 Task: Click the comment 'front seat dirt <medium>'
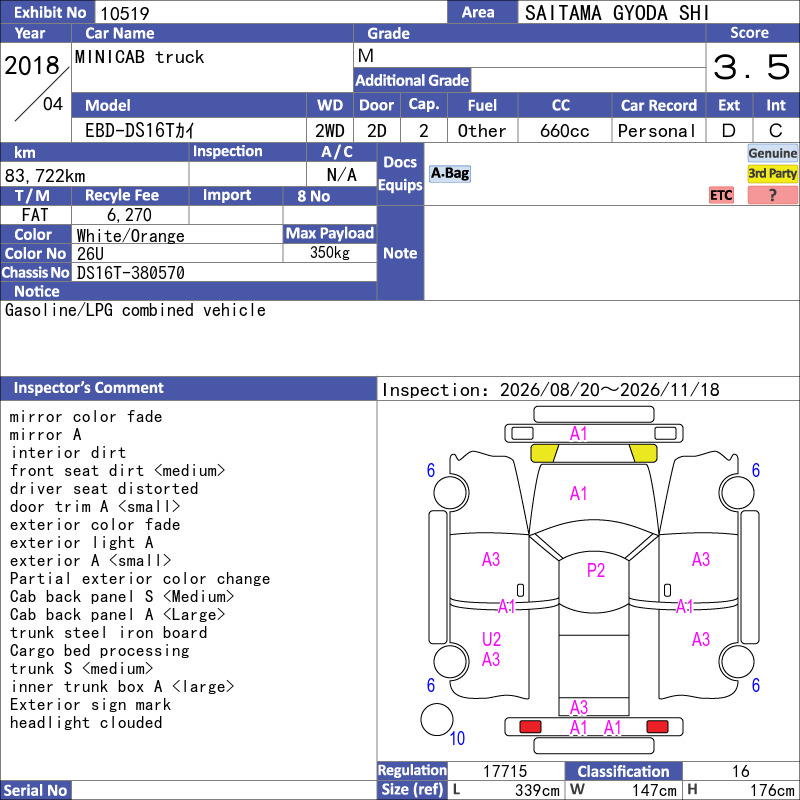click(x=117, y=470)
